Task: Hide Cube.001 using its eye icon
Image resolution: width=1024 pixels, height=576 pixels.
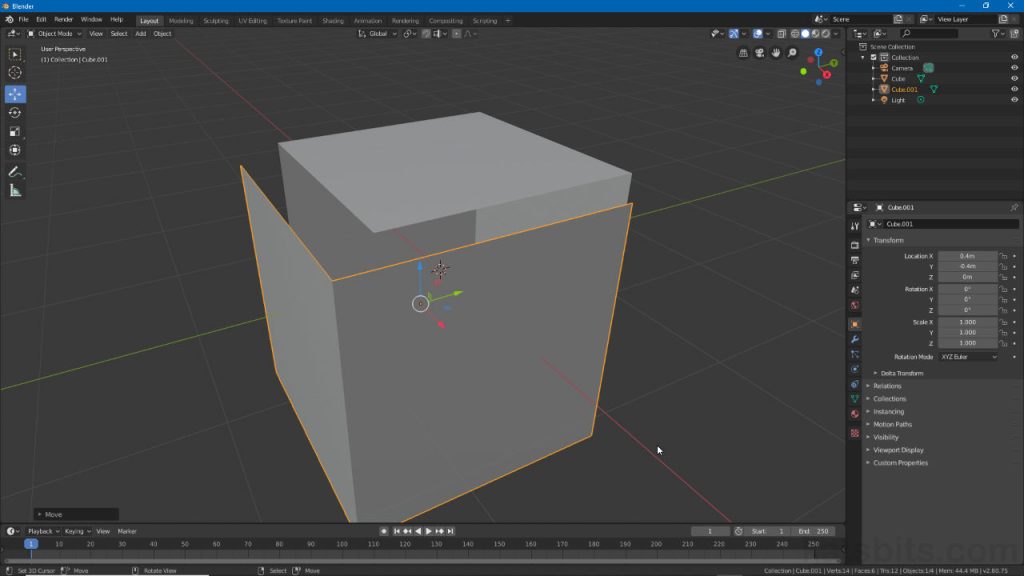Action: tap(1013, 89)
